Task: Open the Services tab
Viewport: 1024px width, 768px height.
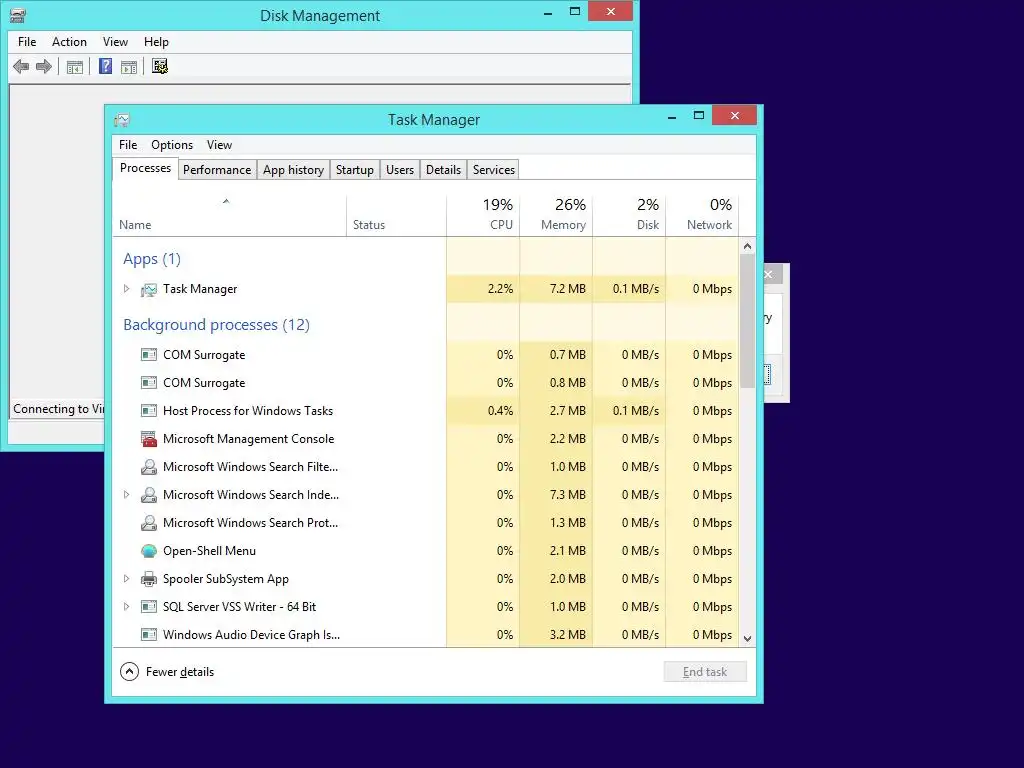Action: 494,170
